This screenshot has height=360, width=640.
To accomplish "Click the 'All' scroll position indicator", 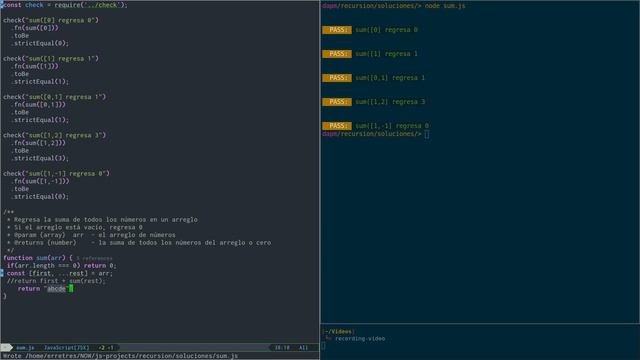I will [303, 348].
